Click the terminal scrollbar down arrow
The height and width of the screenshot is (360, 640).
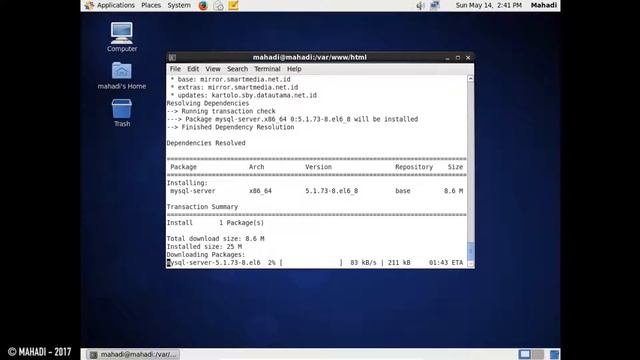(x=471, y=264)
